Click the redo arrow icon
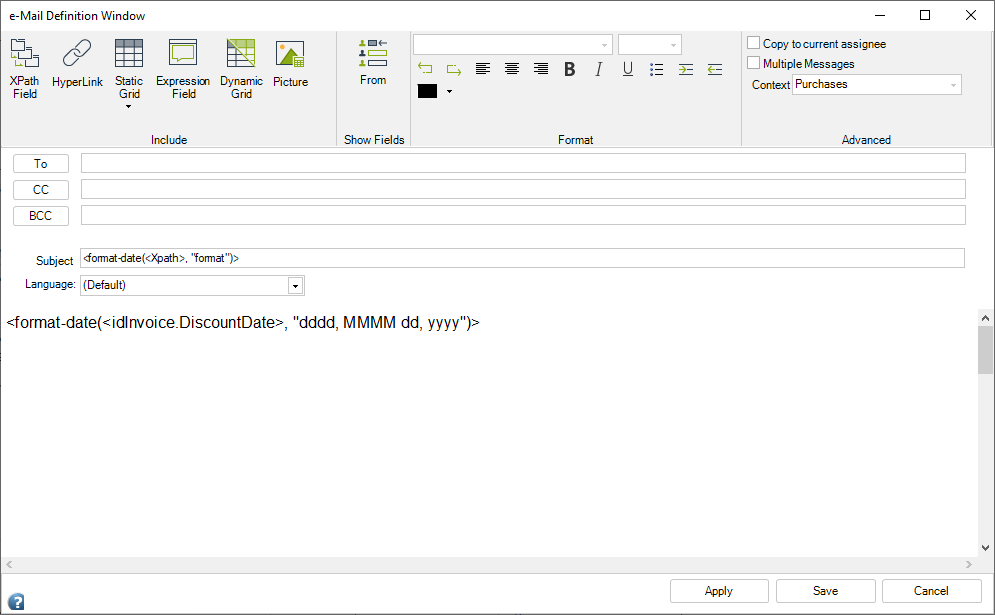The width and height of the screenshot is (995, 615). [x=454, y=69]
